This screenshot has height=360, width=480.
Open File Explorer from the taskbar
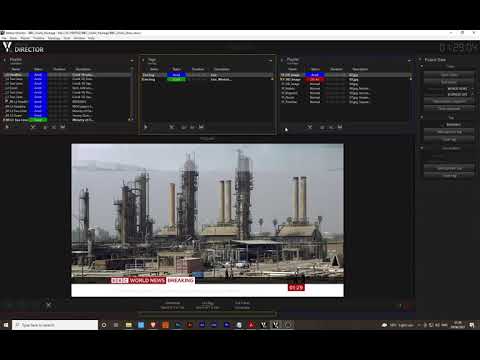129,325
